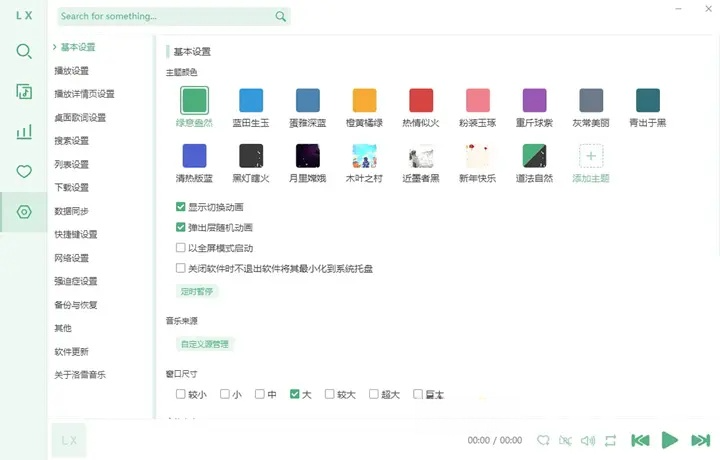
Task: Uncheck 显示切换动画 checkbox
Action: (x=180, y=207)
